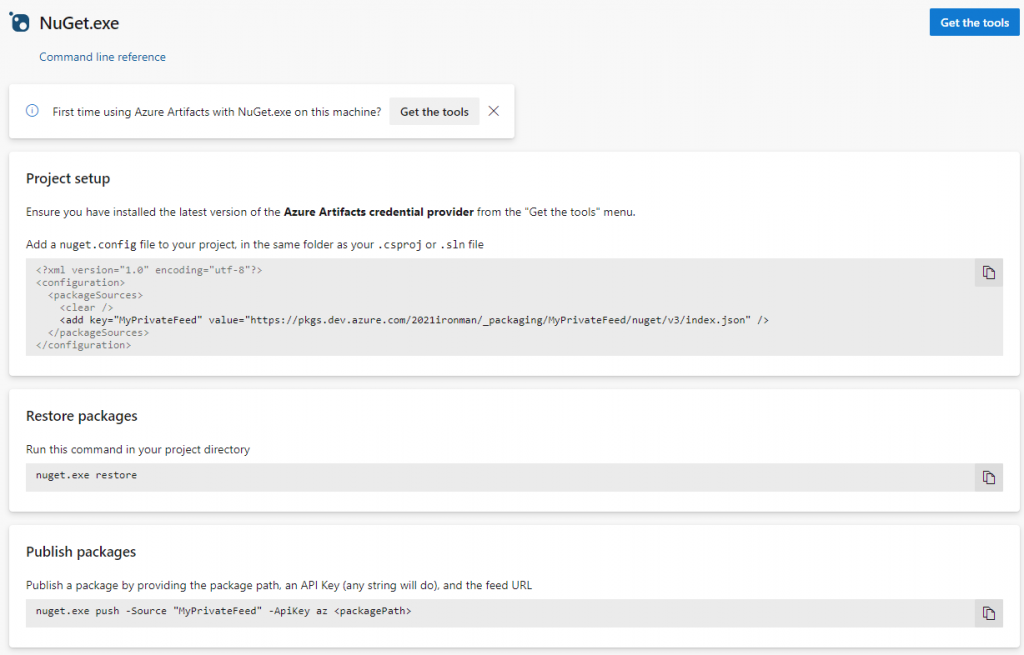Viewport: 1024px width, 655px height.
Task: Click inside the nuget.config code block
Action: pyautogui.click(x=500, y=307)
